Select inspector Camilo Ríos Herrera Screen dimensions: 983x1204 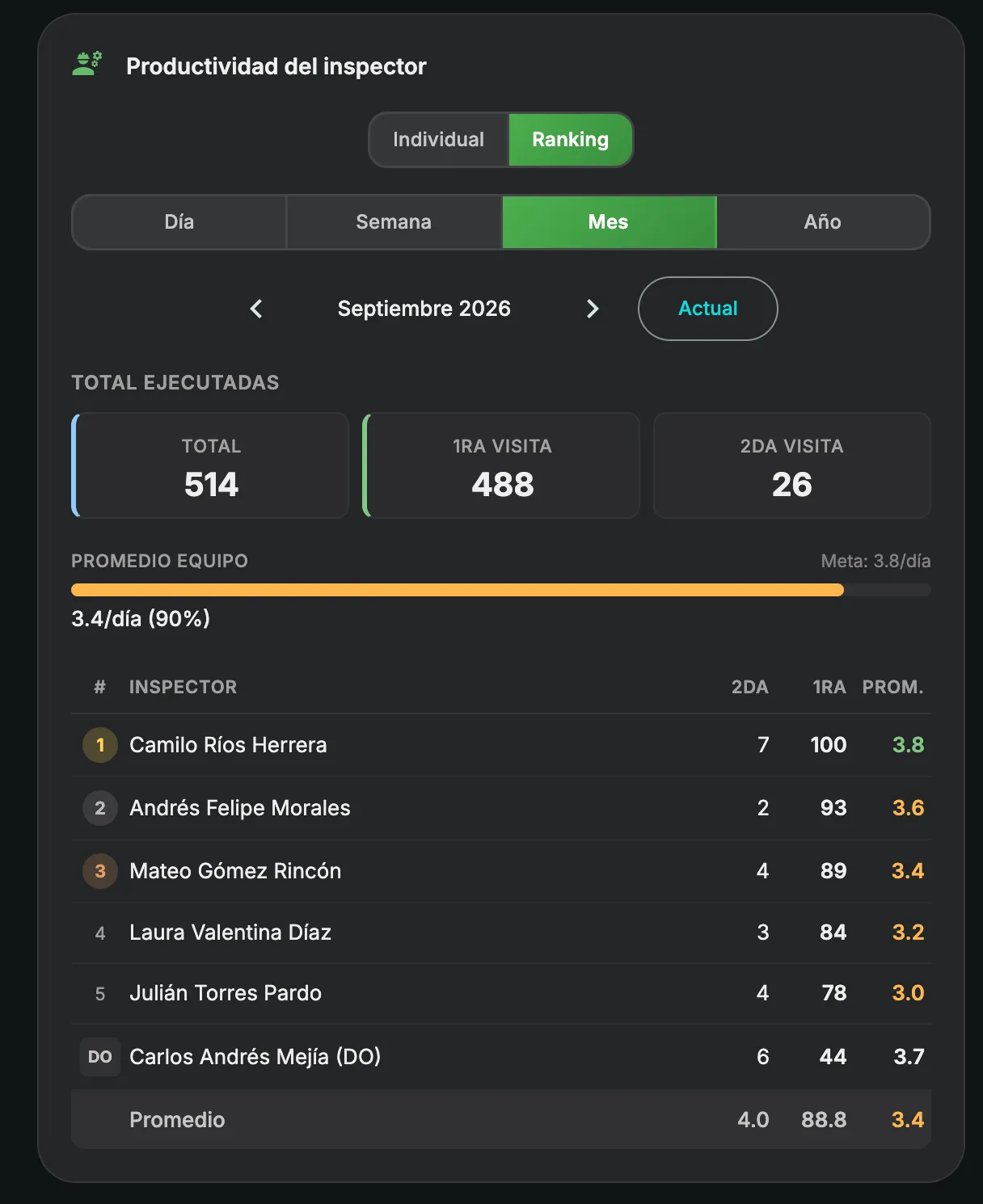click(x=228, y=745)
